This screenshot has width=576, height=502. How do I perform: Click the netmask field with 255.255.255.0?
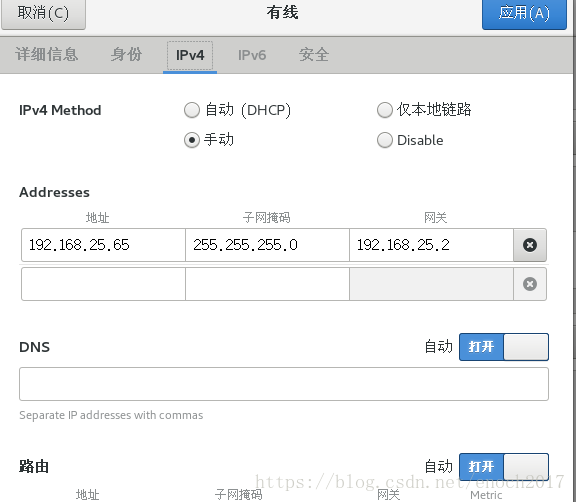pyautogui.click(x=267, y=245)
